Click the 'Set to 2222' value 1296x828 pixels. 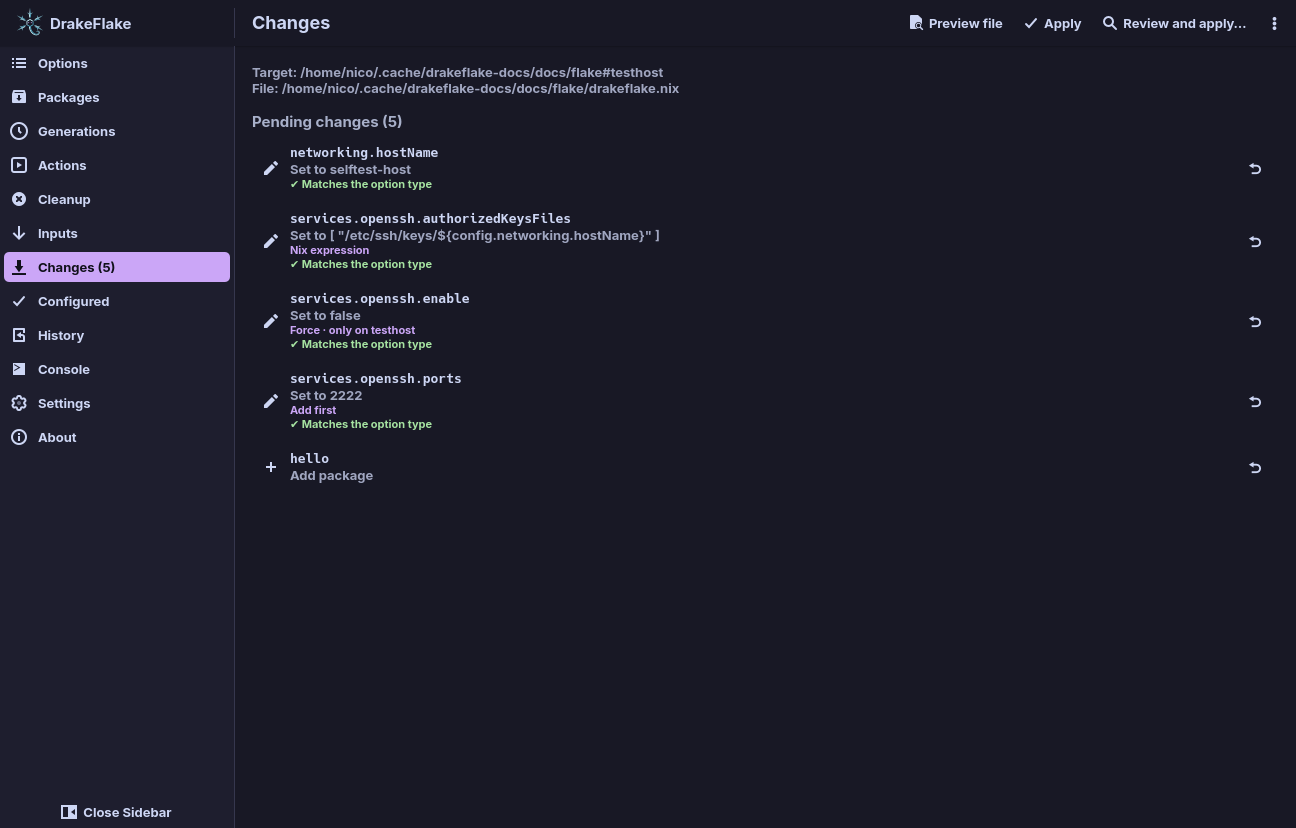[326, 395]
